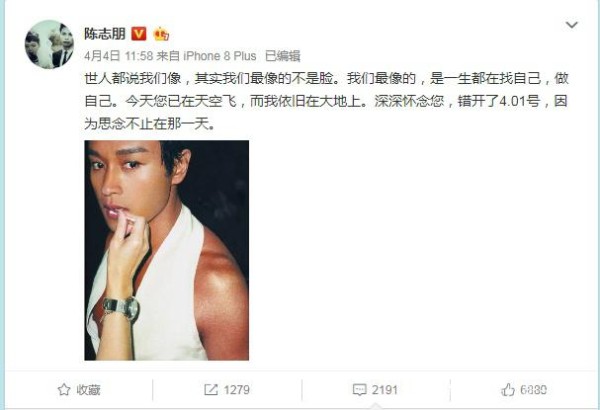
Task: Click the crown membership icon
Action: tap(161, 34)
